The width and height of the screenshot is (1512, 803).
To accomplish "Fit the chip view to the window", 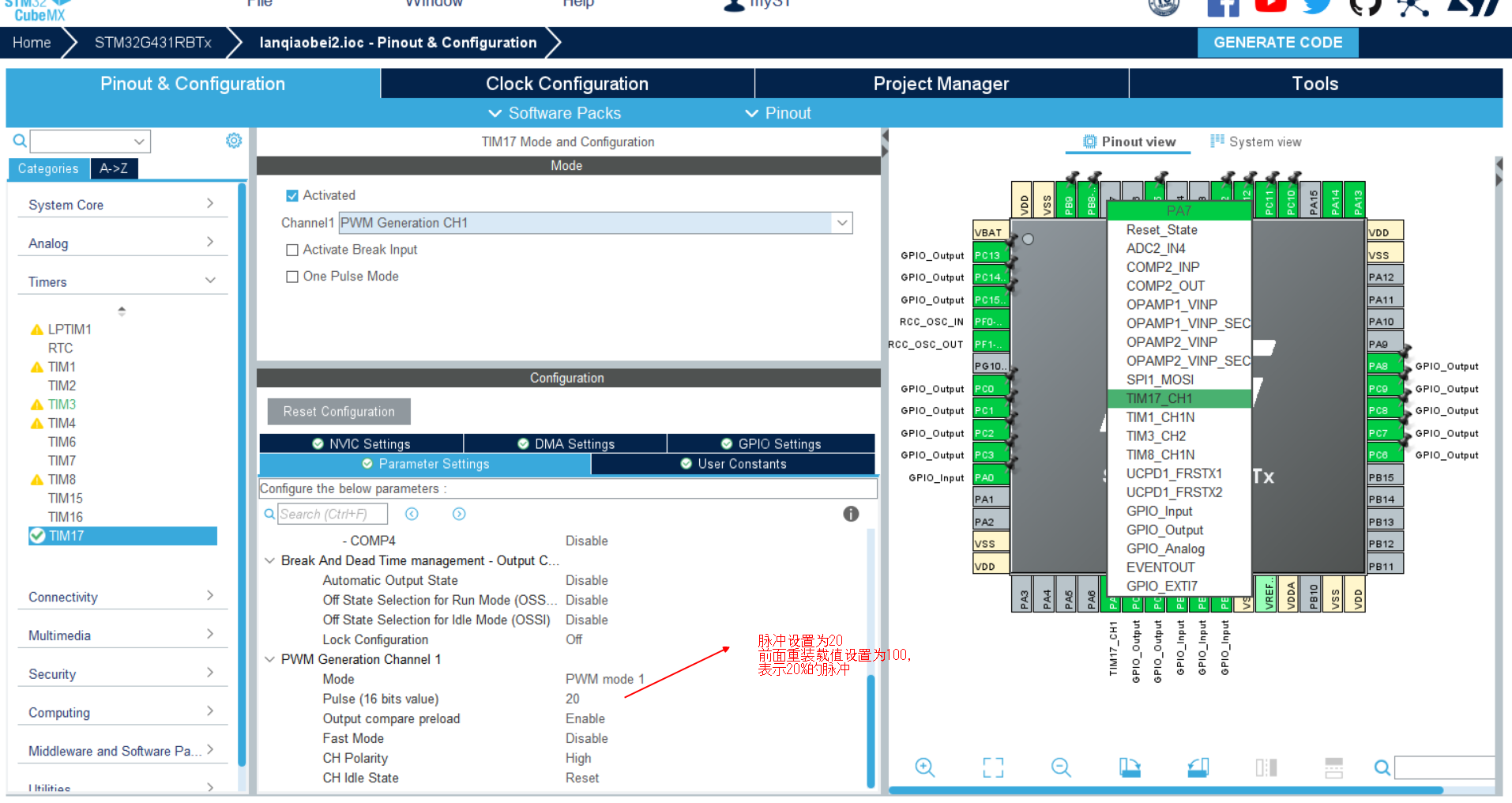I will [993, 767].
